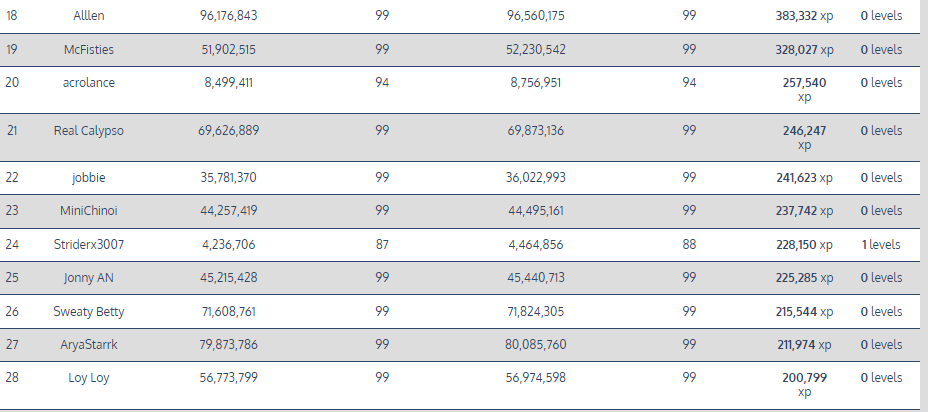The width and height of the screenshot is (928, 412).
Task: Select acrolance's starting XP 8,499,411
Action: pyautogui.click(x=228, y=83)
